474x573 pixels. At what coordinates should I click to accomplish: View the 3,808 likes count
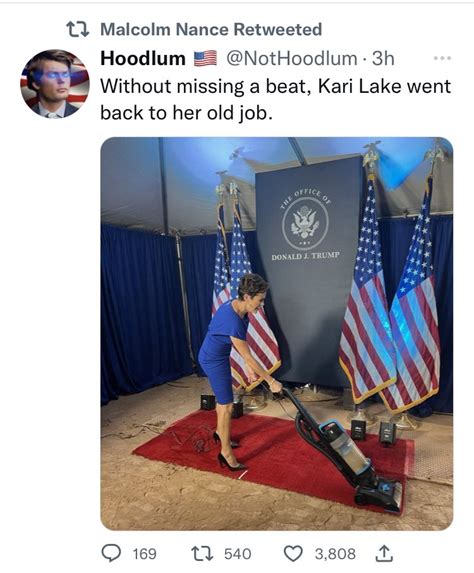click(x=335, y=554)
